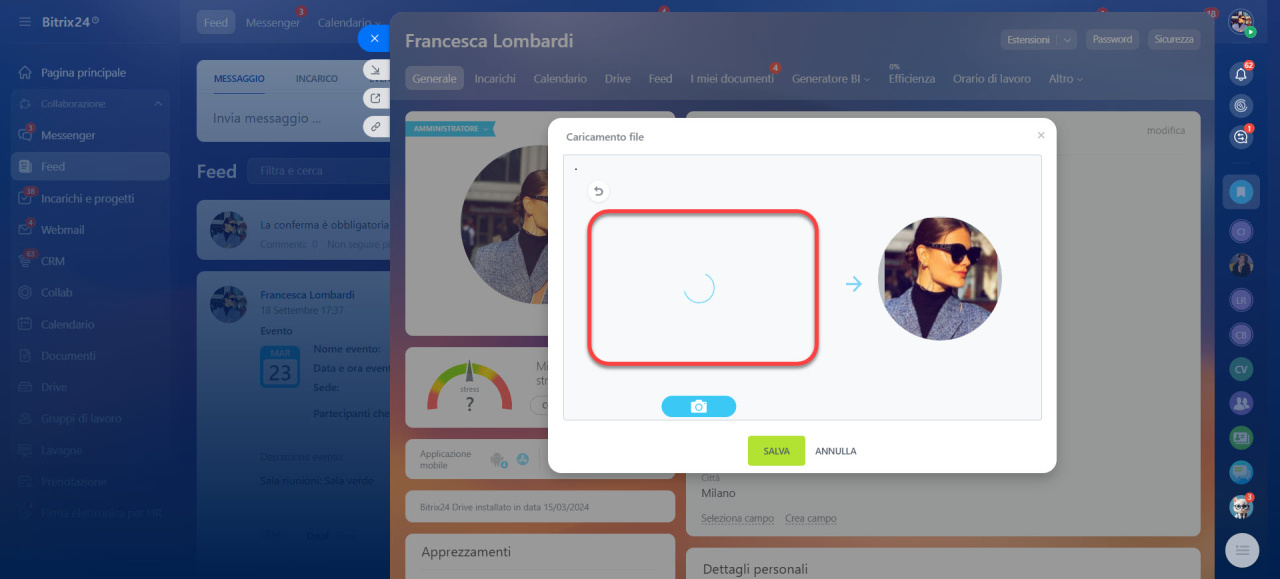Viewport: 1280px width, 579px height.
Task: Click the blue slider close X button
Action: [x=374, y=39]
